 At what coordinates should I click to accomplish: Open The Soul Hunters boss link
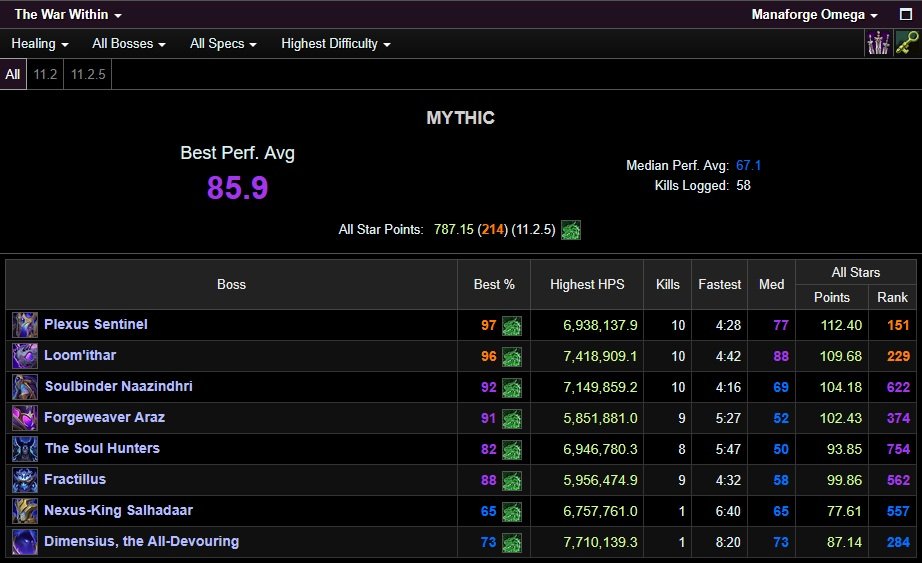click(101, 449)
